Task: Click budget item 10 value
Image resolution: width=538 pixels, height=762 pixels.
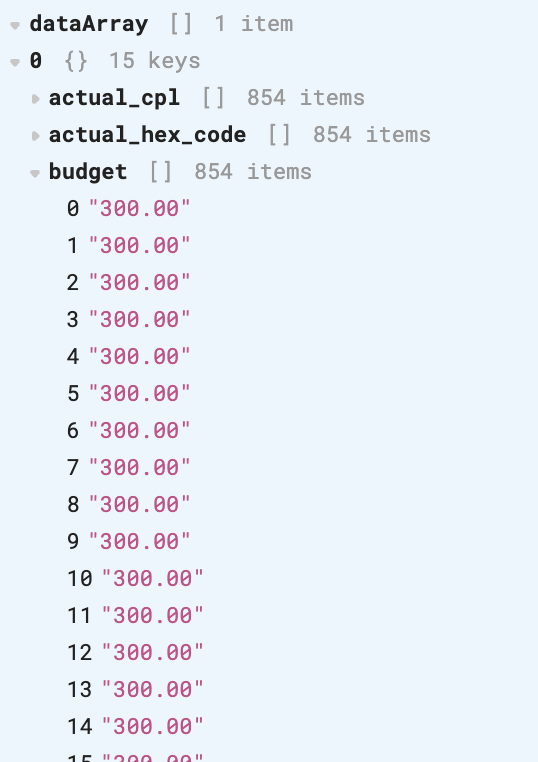Action: point(153,578)
